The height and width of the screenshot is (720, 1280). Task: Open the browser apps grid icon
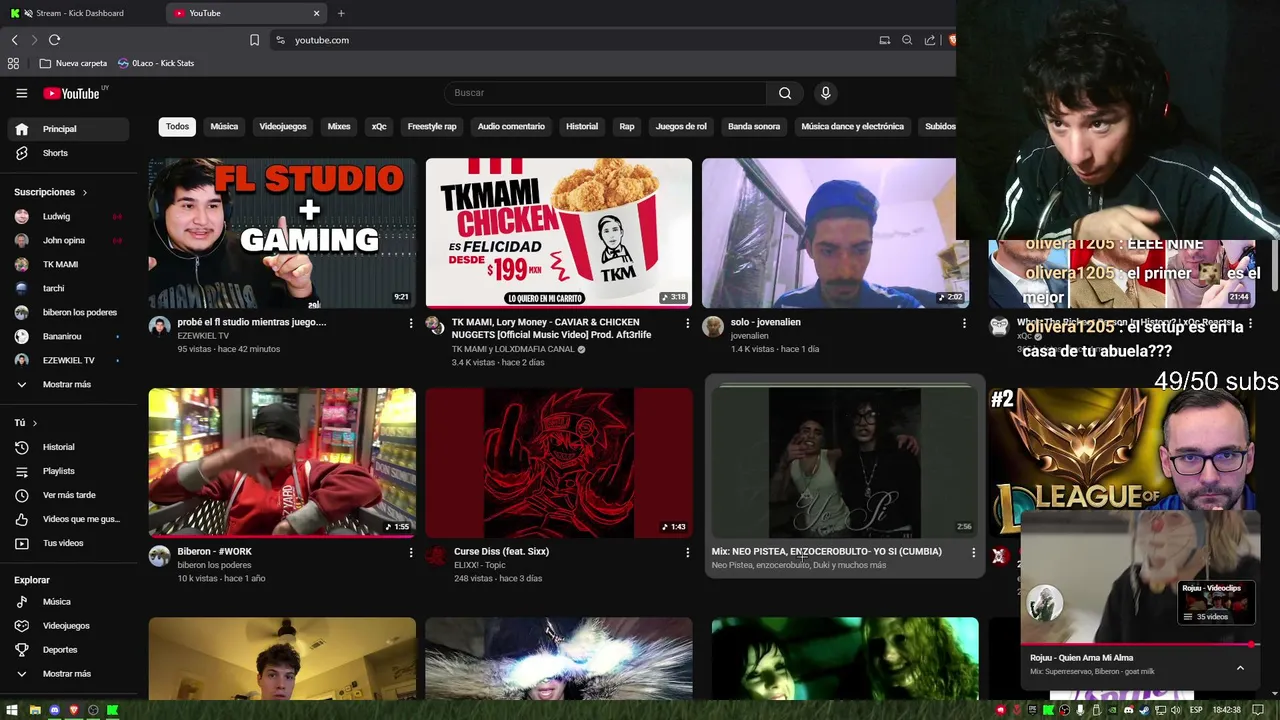tap(13, 63)
